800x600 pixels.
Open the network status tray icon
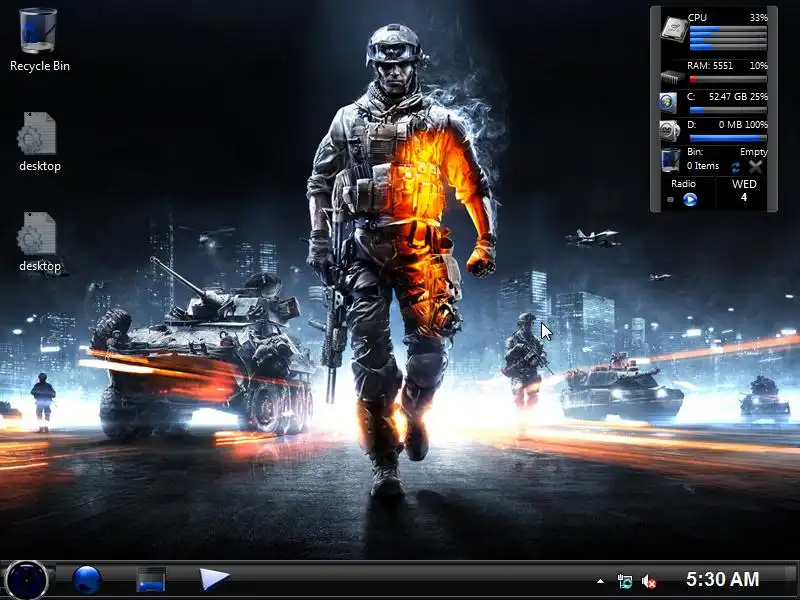coord(624,581)
